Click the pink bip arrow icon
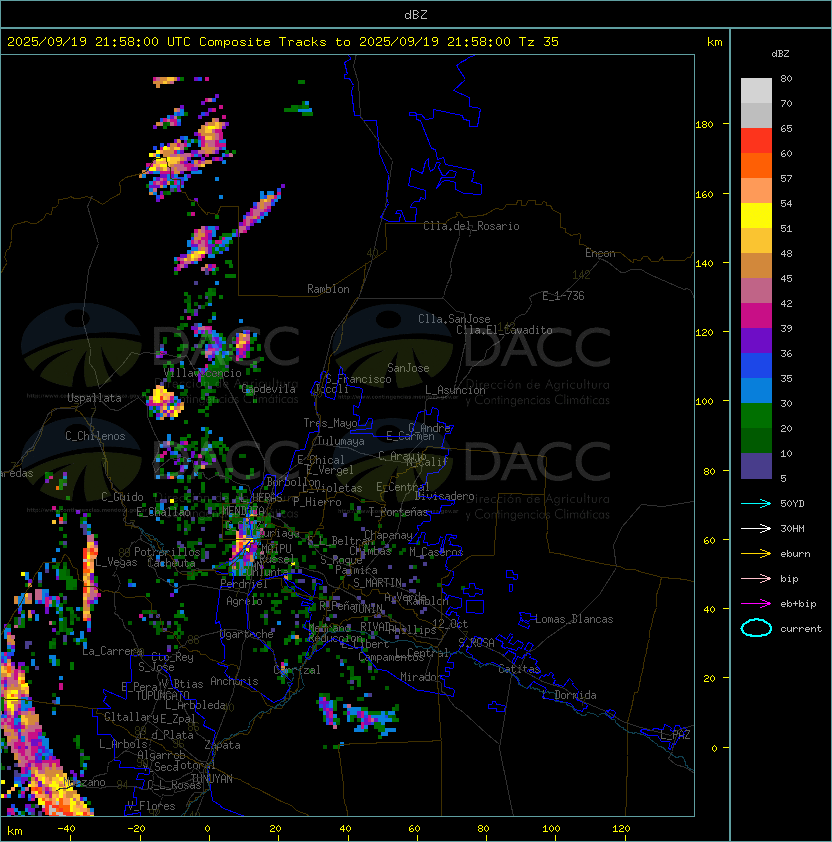 click(x=756, y=578)
